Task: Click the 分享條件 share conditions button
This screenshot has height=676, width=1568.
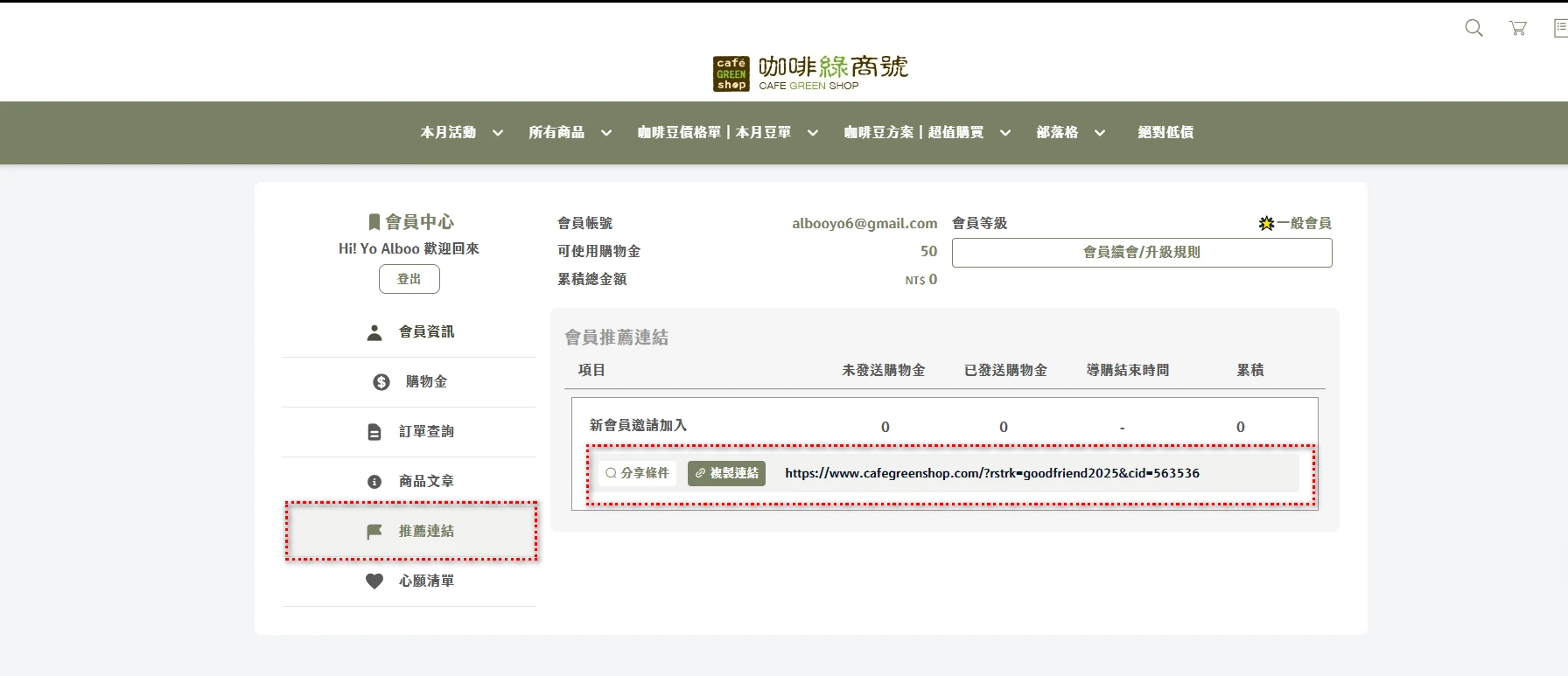Action: pos(637,473)
